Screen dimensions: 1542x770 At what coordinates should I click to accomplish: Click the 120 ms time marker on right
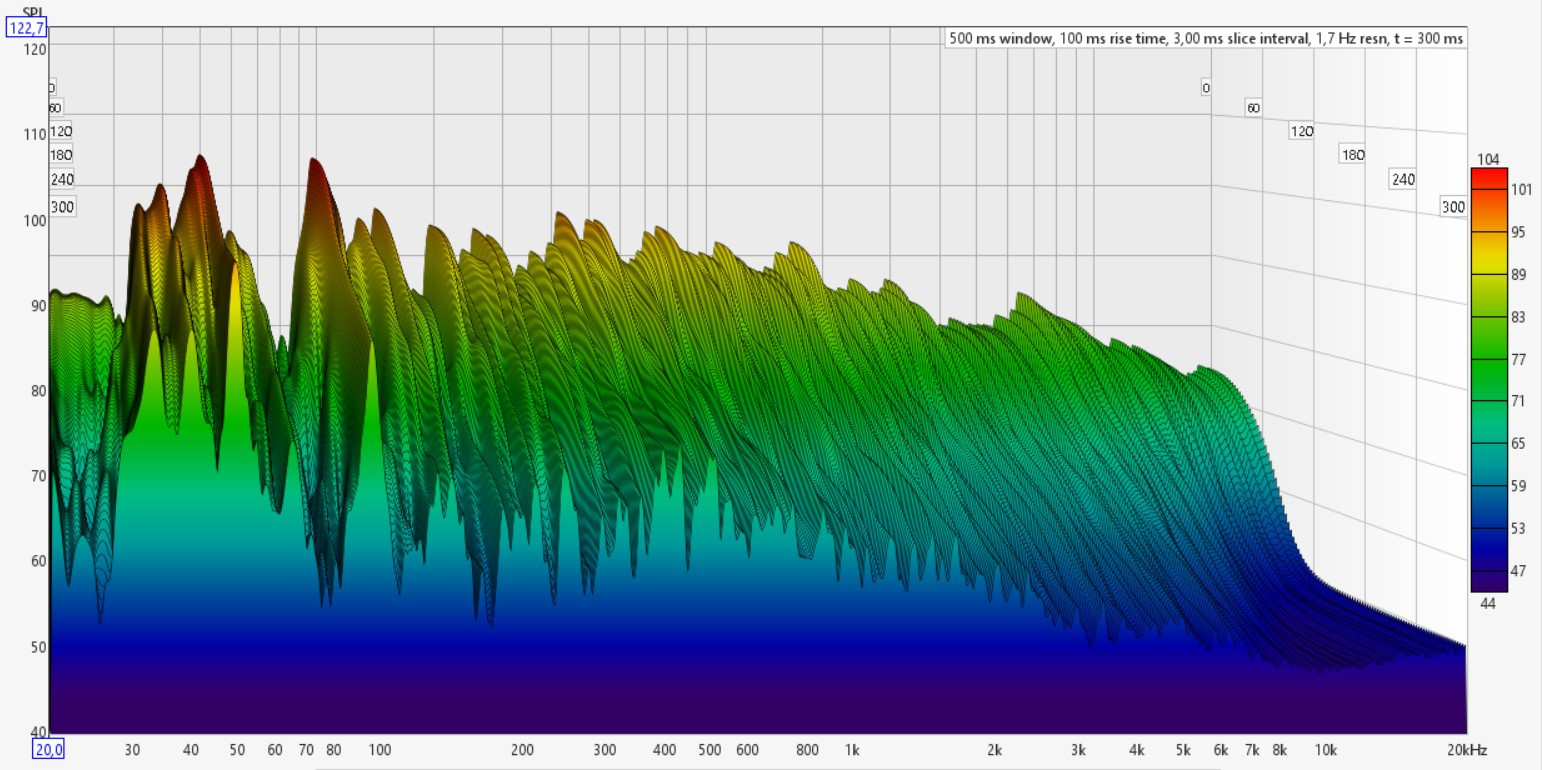(1301, 131)
